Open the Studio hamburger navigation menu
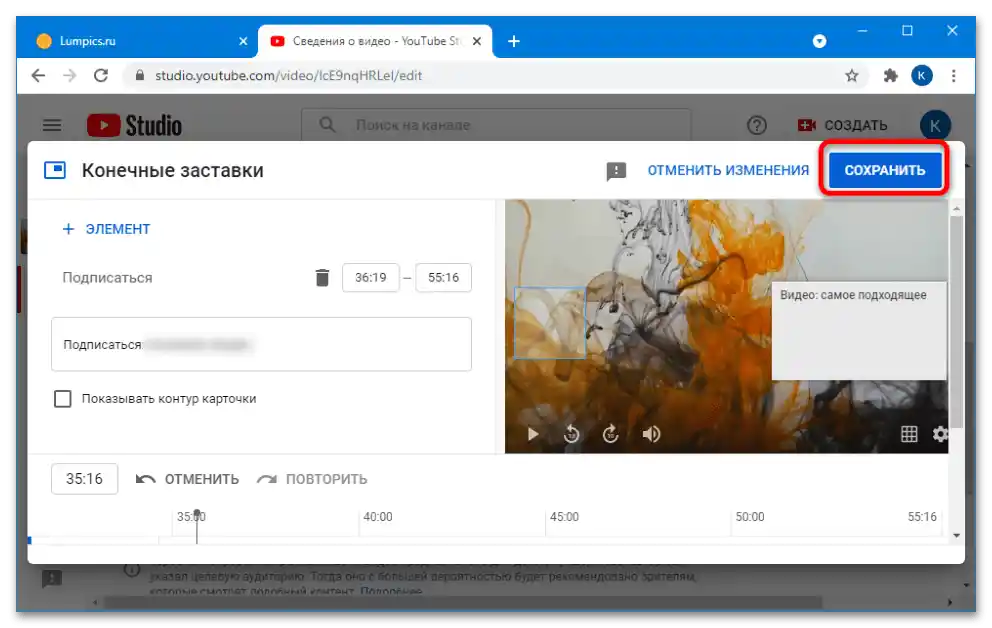This screenshot has height=628, width=992. tap(52, 125)
